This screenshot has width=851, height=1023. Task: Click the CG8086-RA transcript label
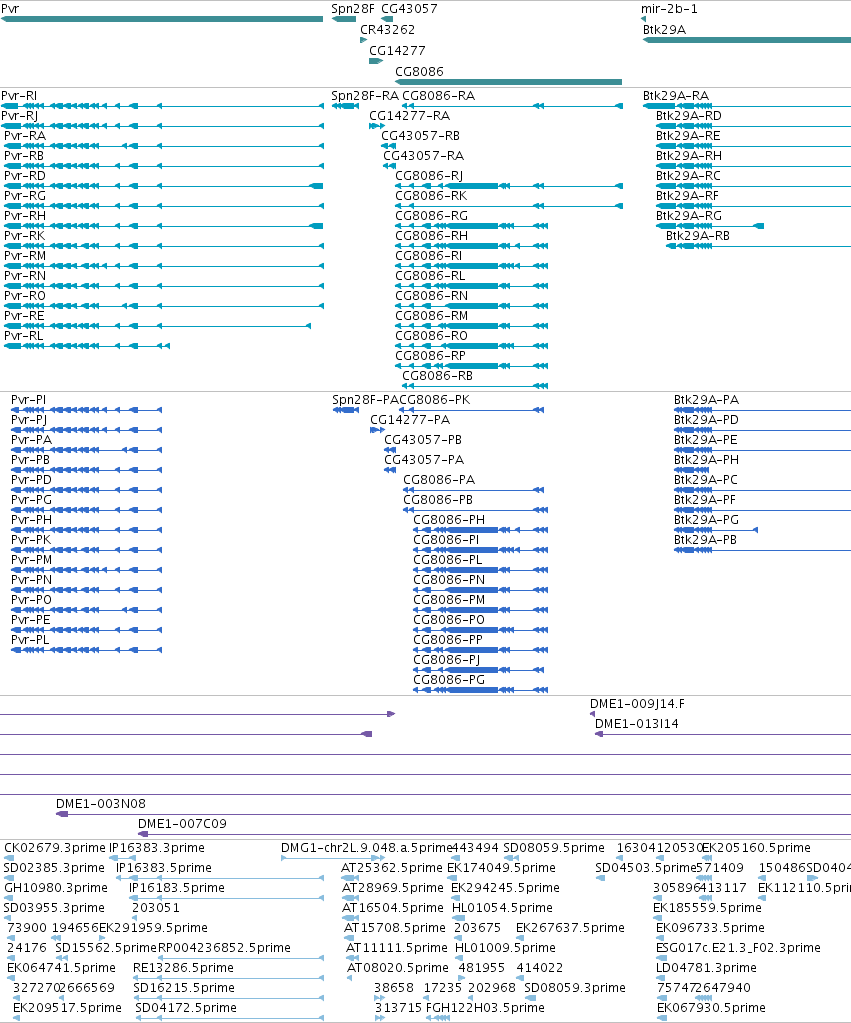coord(439,96)
